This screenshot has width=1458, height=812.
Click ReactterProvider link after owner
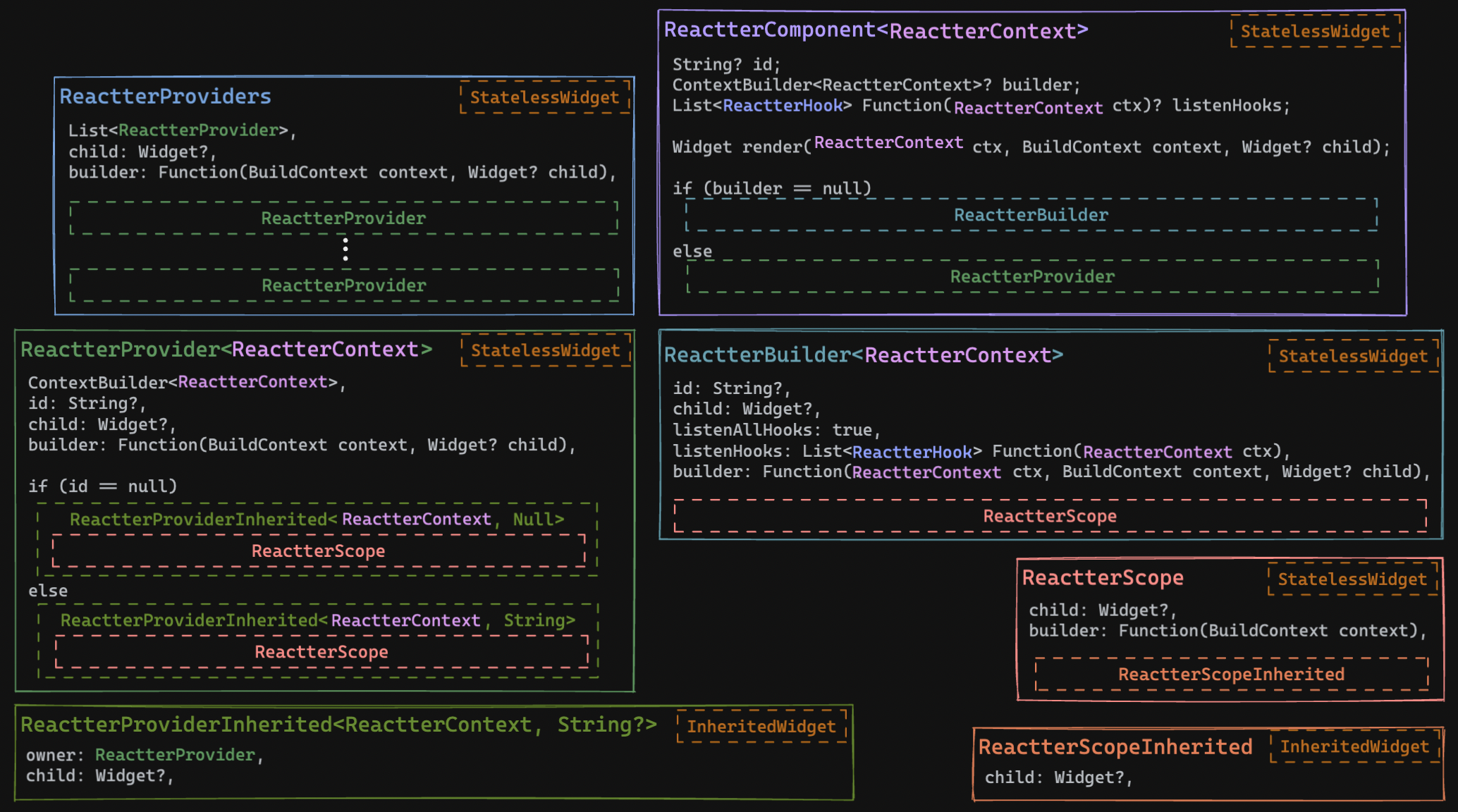[x=175, y=755]
